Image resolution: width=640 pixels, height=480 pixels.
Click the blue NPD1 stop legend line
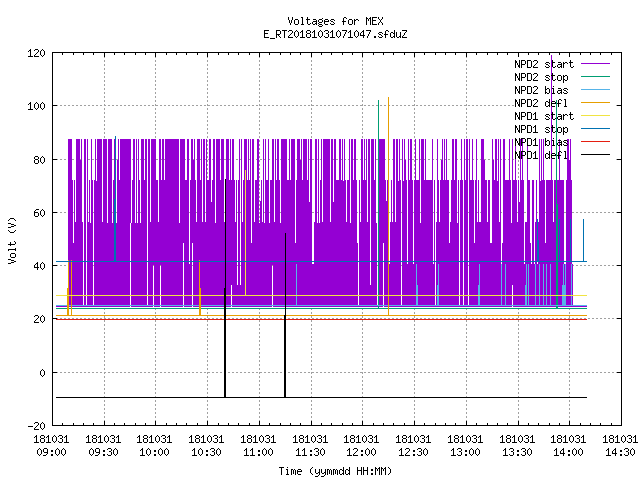(596, 129)
